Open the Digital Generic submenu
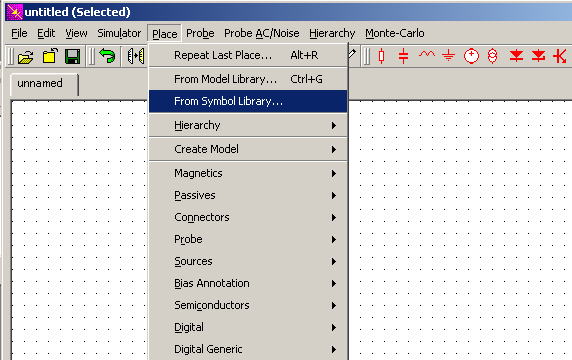Viewport: 572px width, 360px height. [x=248, y=349]
